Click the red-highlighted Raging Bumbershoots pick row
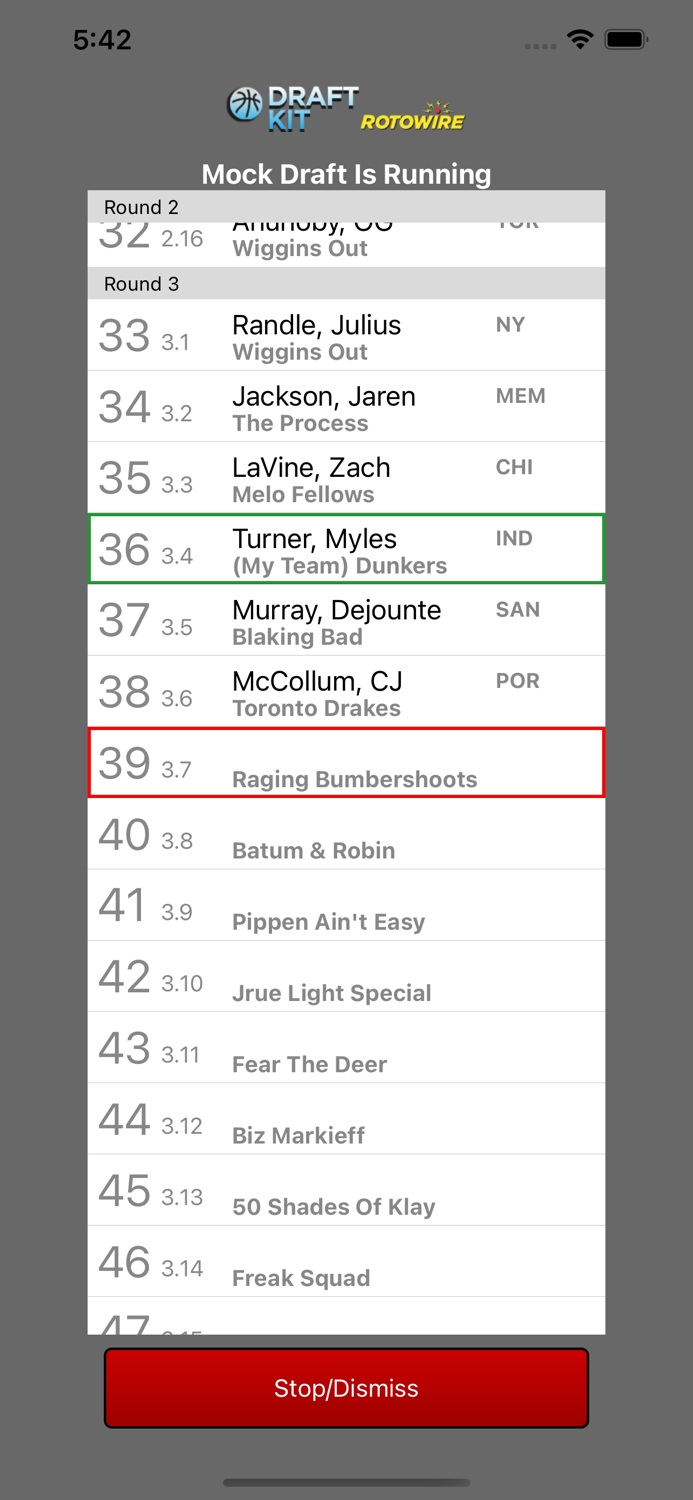The height and width of the screenshot is (1500, 693). click(x=346, y=762)
